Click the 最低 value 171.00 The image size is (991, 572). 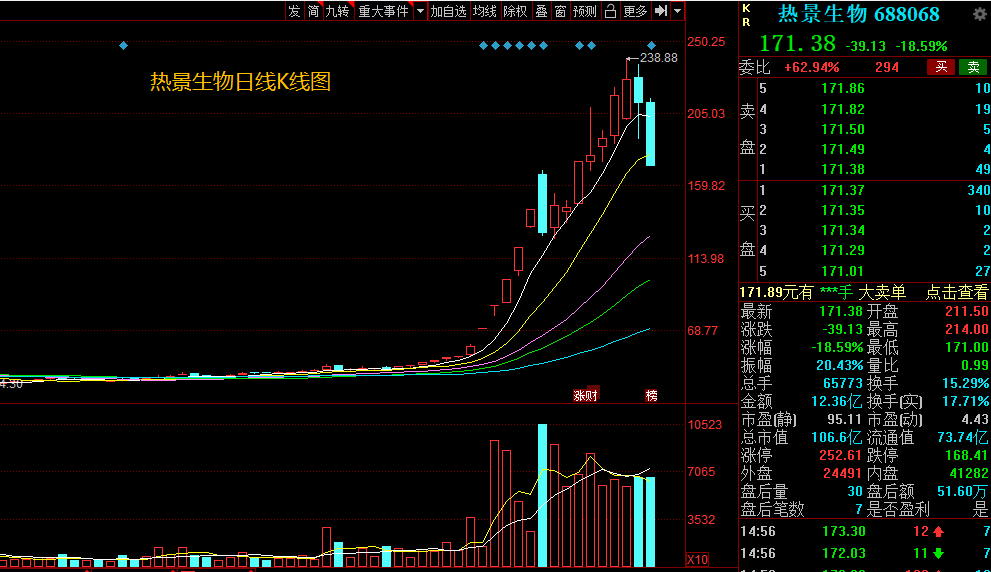coord(966,347)
